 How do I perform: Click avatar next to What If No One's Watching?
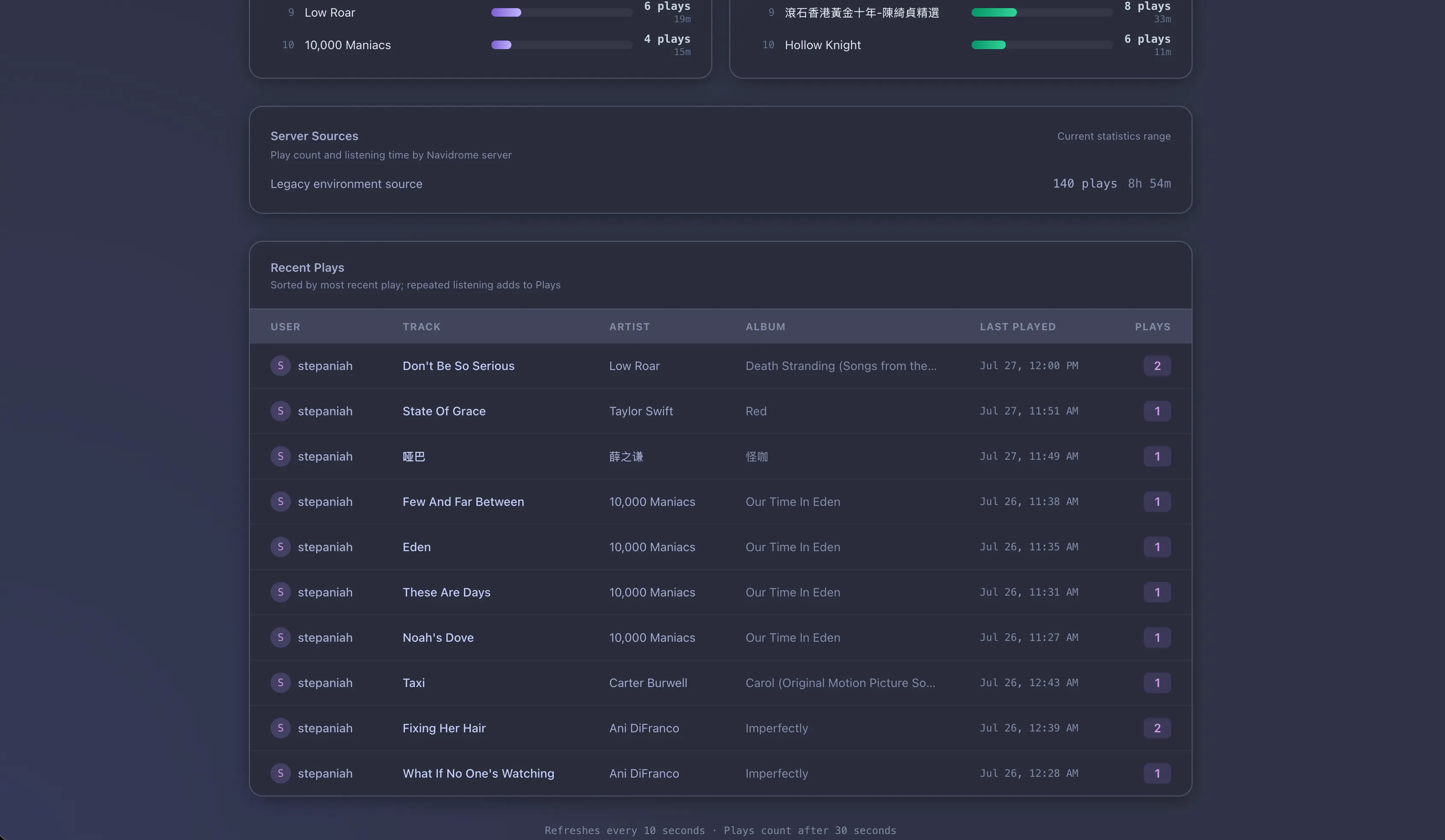point(280,773)
